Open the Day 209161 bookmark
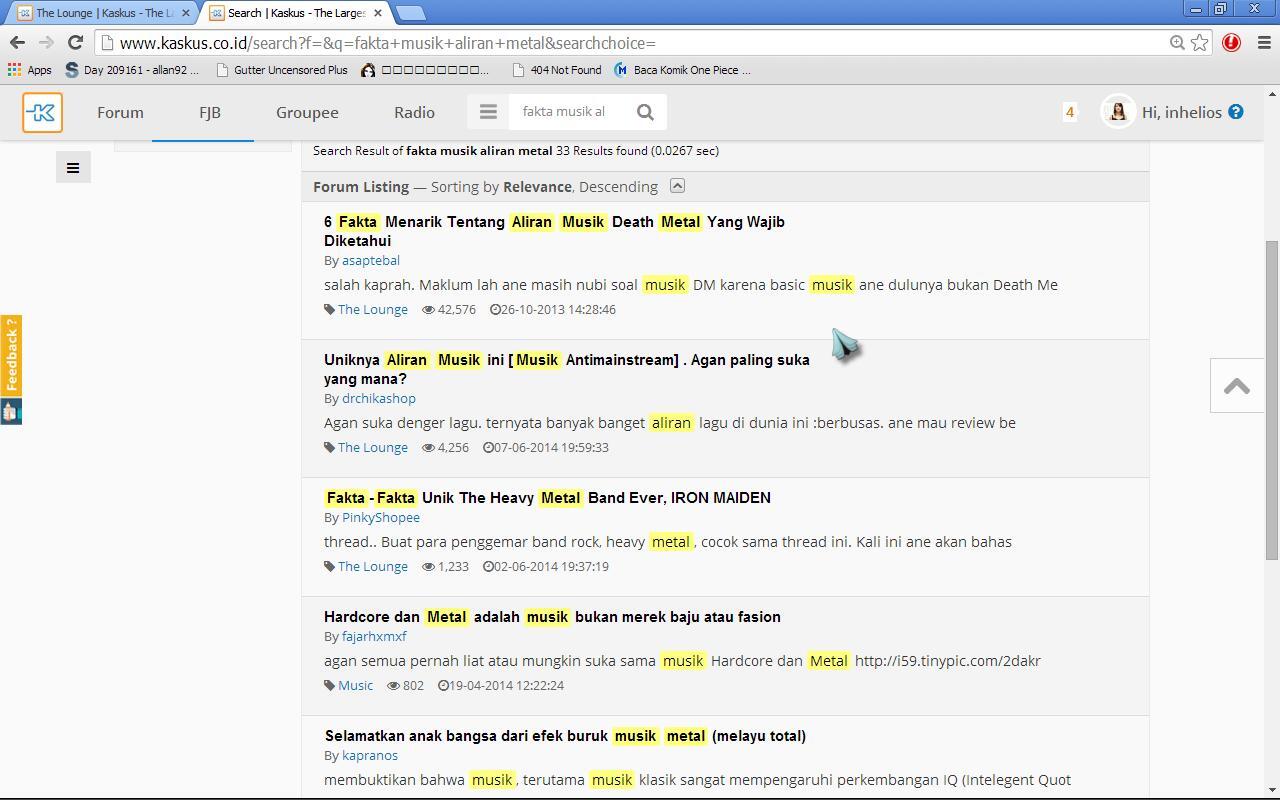Image resolution: width=1280 pixels, height=800 pixels. (132, 70)
